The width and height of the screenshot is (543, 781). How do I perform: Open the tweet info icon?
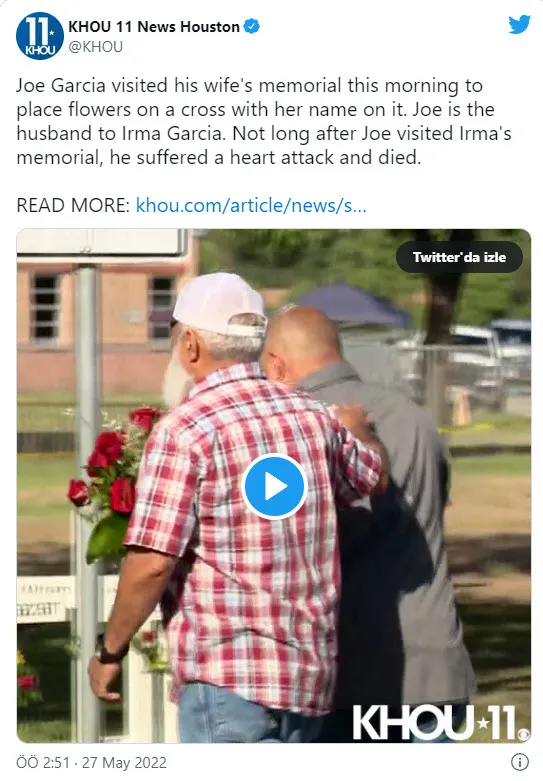point(520,762)
